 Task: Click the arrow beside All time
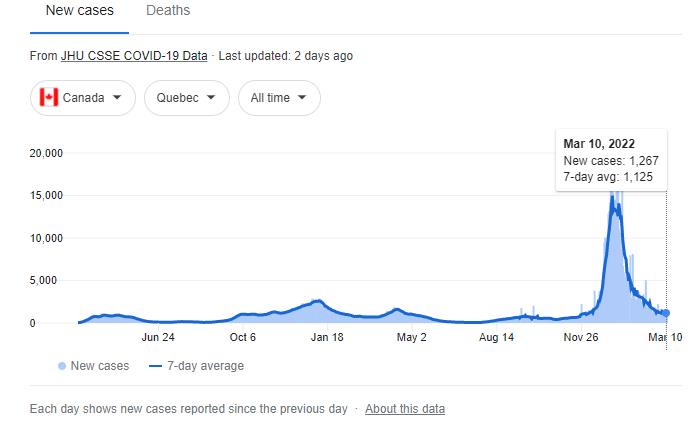click(x=302, y=97)
